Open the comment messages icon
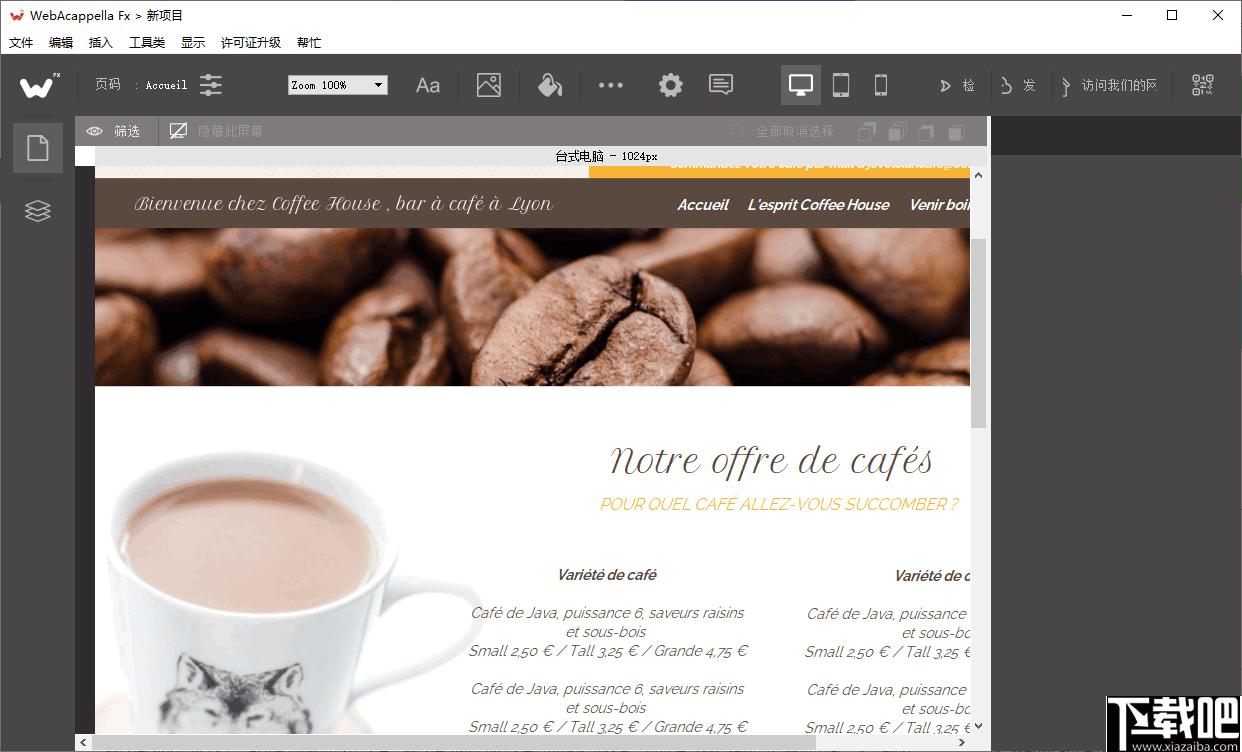The height and width of the screenshot is (752, 1242). [x=721, y=85]
